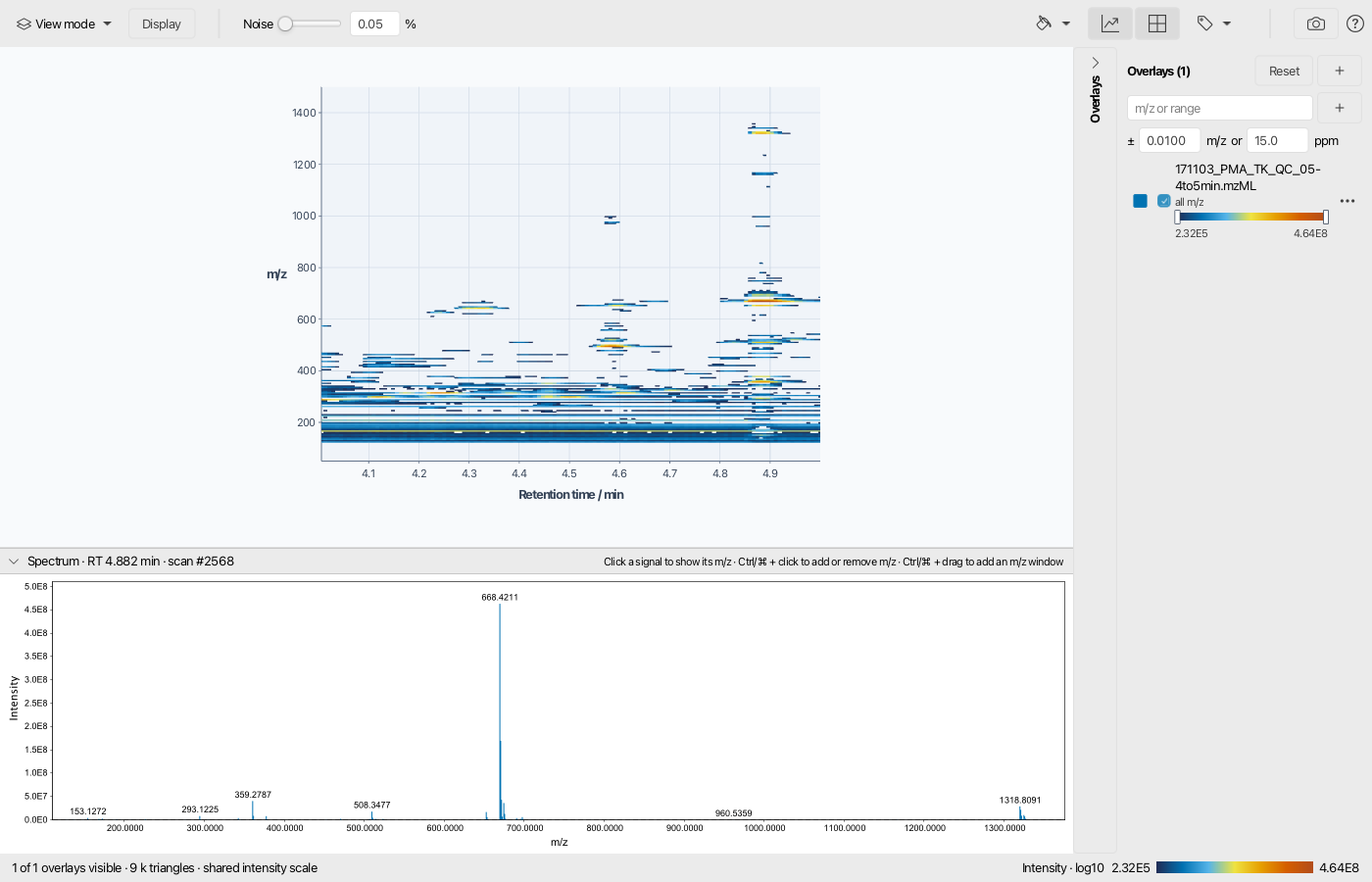Open the paint bucket colormap menu
Image resolution: width=1372 pixels, height=882 pixels.
click(1053, 24)
